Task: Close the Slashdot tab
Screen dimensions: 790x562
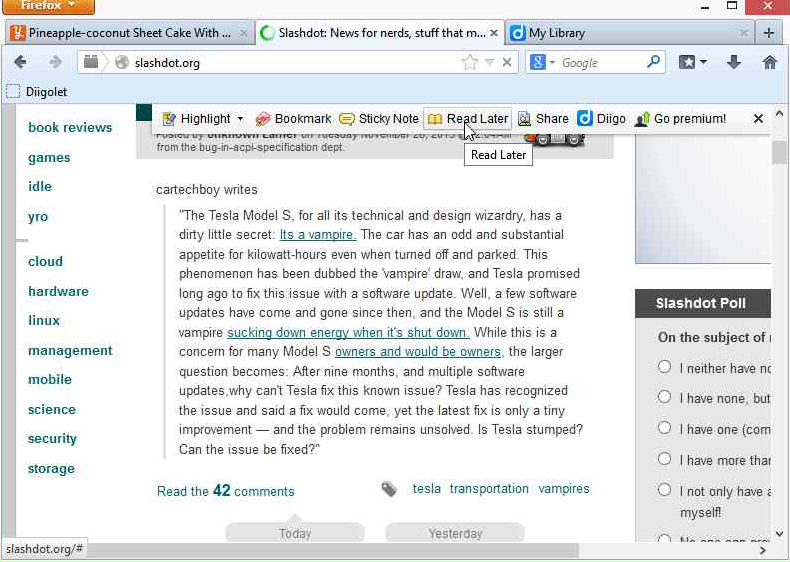Action: coord(494,33)
